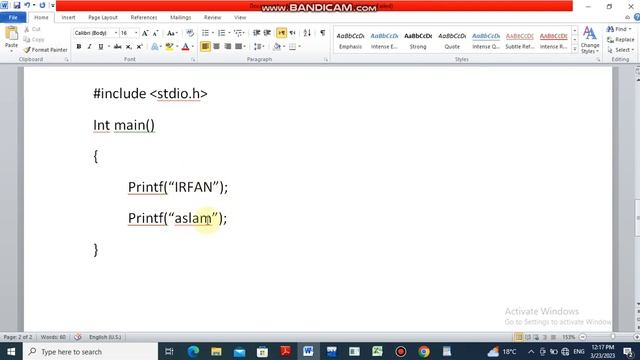Expand the Styles gallery More arrow
This screenshot has width=640, height=360.
(575, 49)
